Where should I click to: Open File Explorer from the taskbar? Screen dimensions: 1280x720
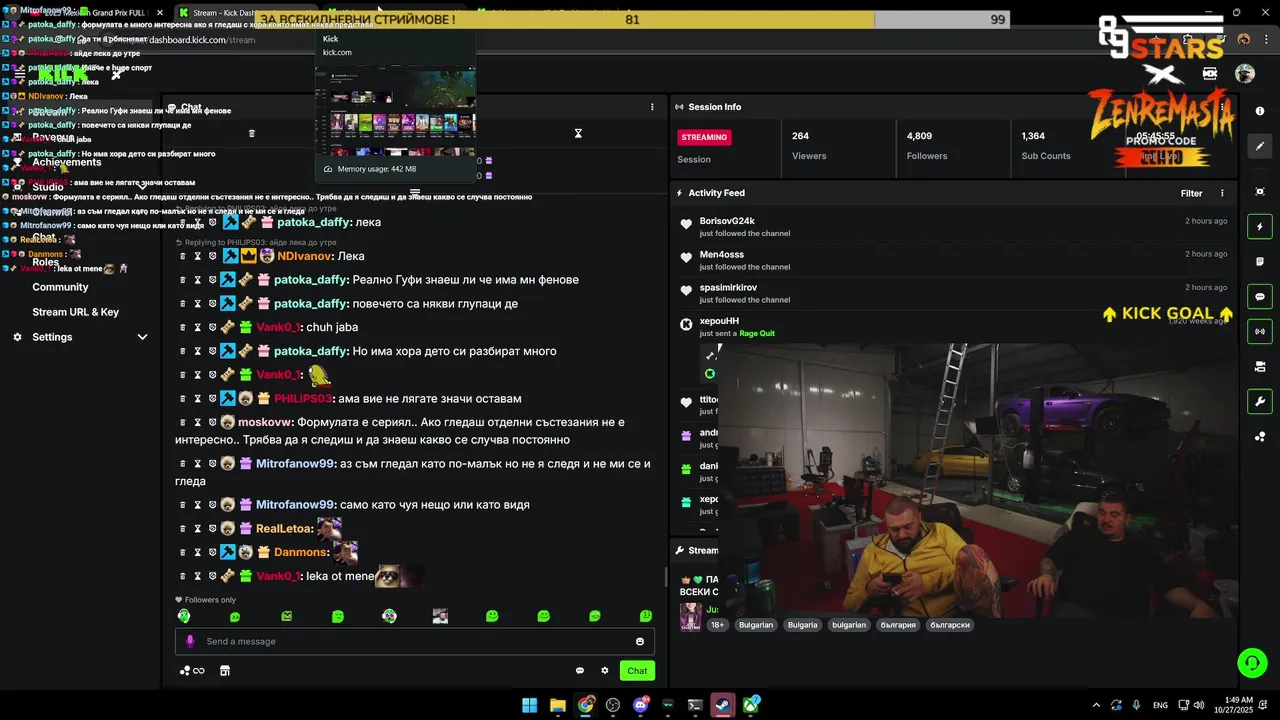pos(557,705)
